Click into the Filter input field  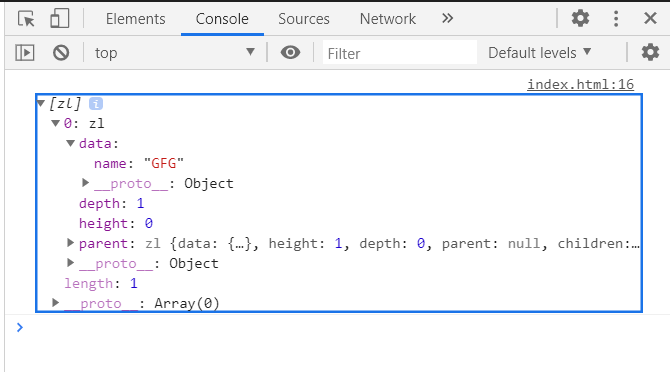point(400,53)
